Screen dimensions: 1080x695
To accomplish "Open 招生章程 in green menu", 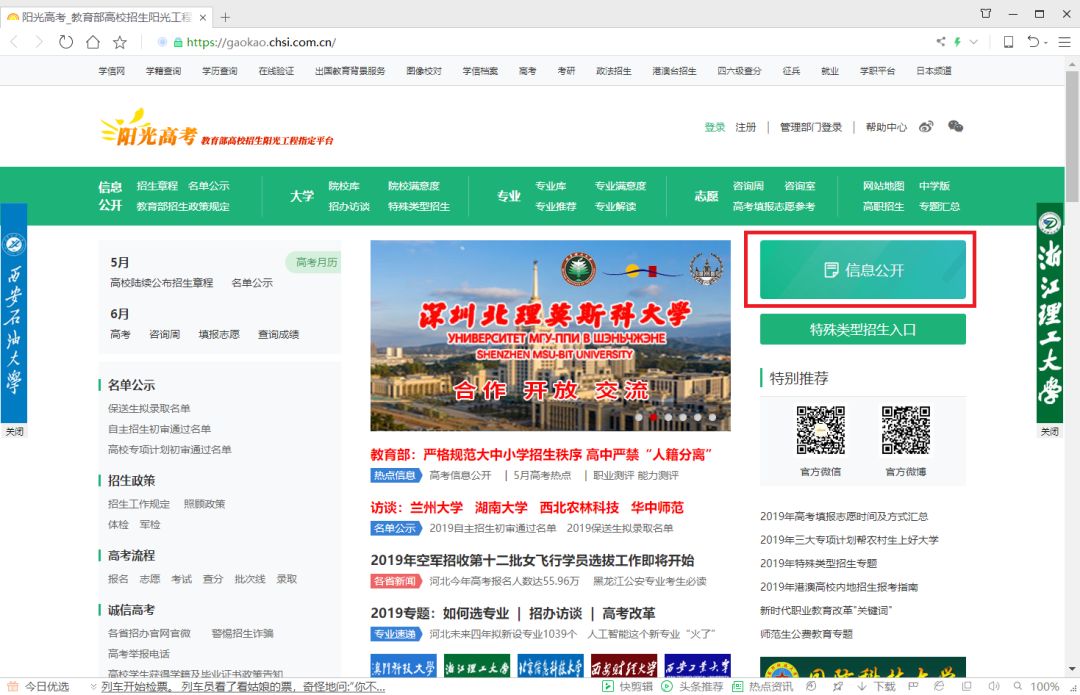I will tap(157, 186).
